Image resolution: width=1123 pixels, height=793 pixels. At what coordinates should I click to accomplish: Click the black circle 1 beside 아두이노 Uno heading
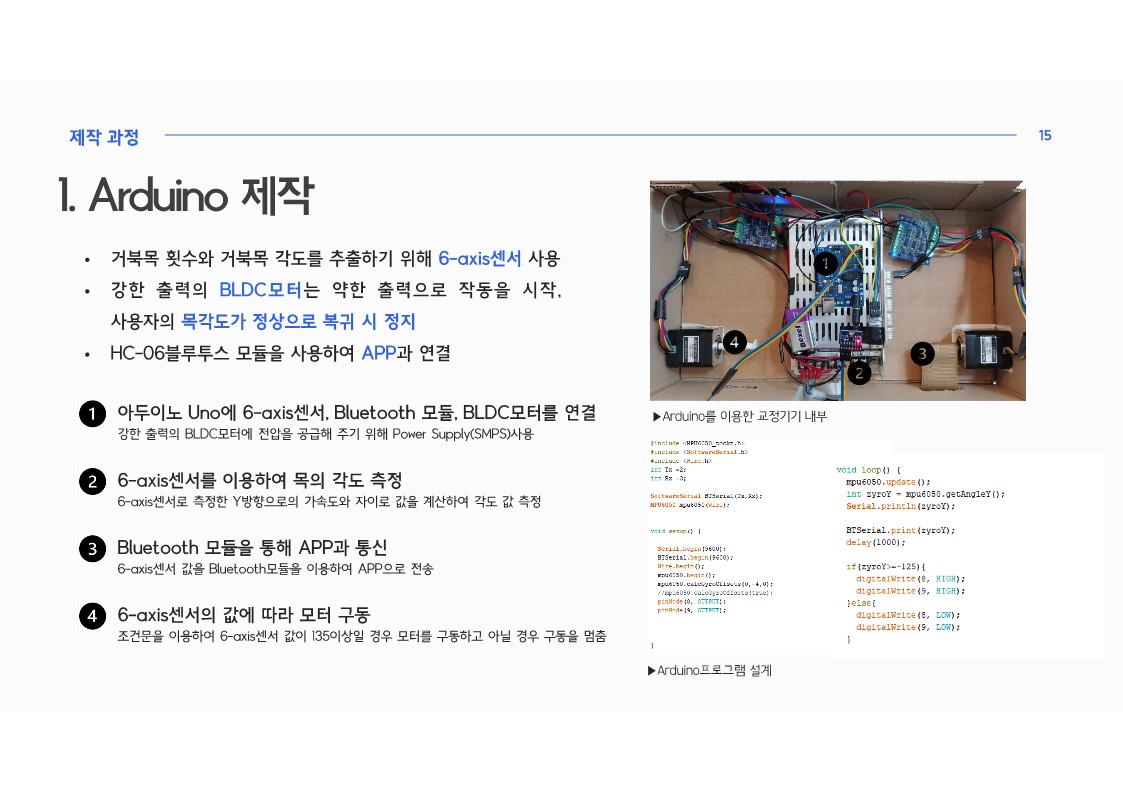pyautogui.click(x=91, y=414)
